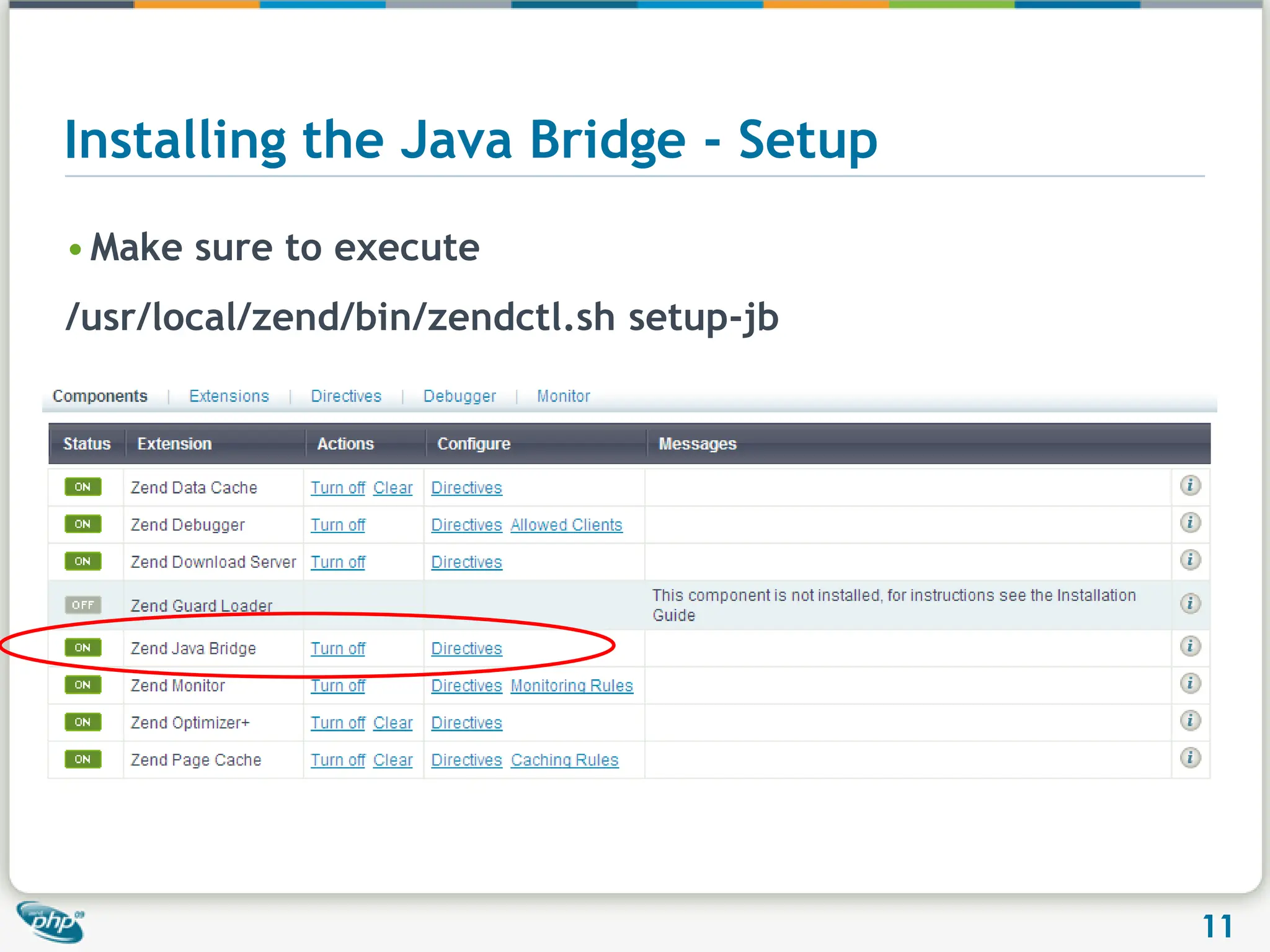Open info icon for Zend Guard Loader

click(x=1190, y=604)
